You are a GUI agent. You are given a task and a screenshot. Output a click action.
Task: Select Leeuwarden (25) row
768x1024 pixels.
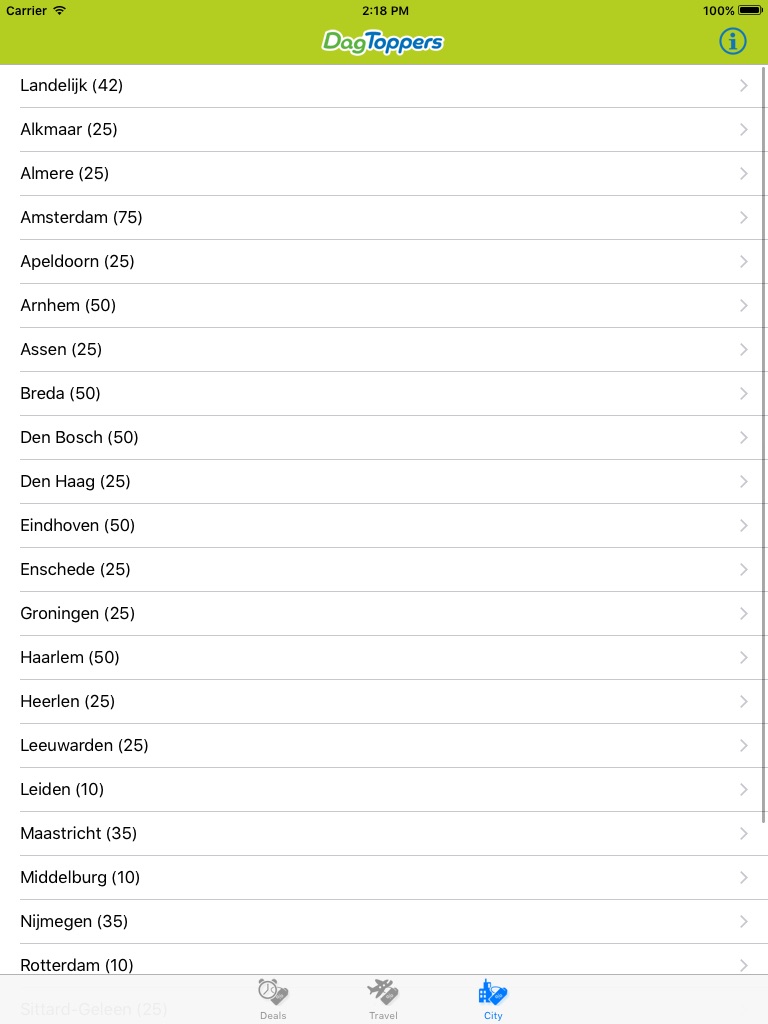coord(84,746)
